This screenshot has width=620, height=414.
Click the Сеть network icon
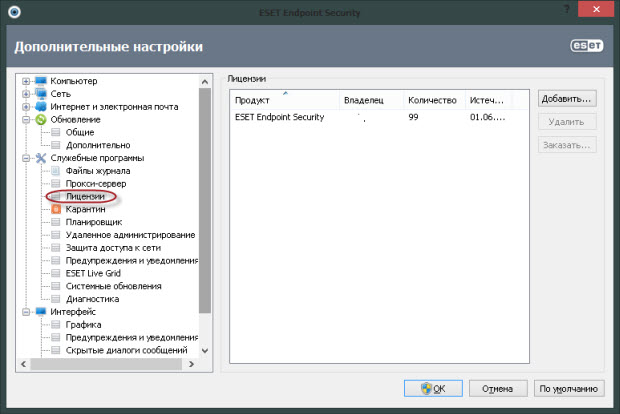pos(41,94)
